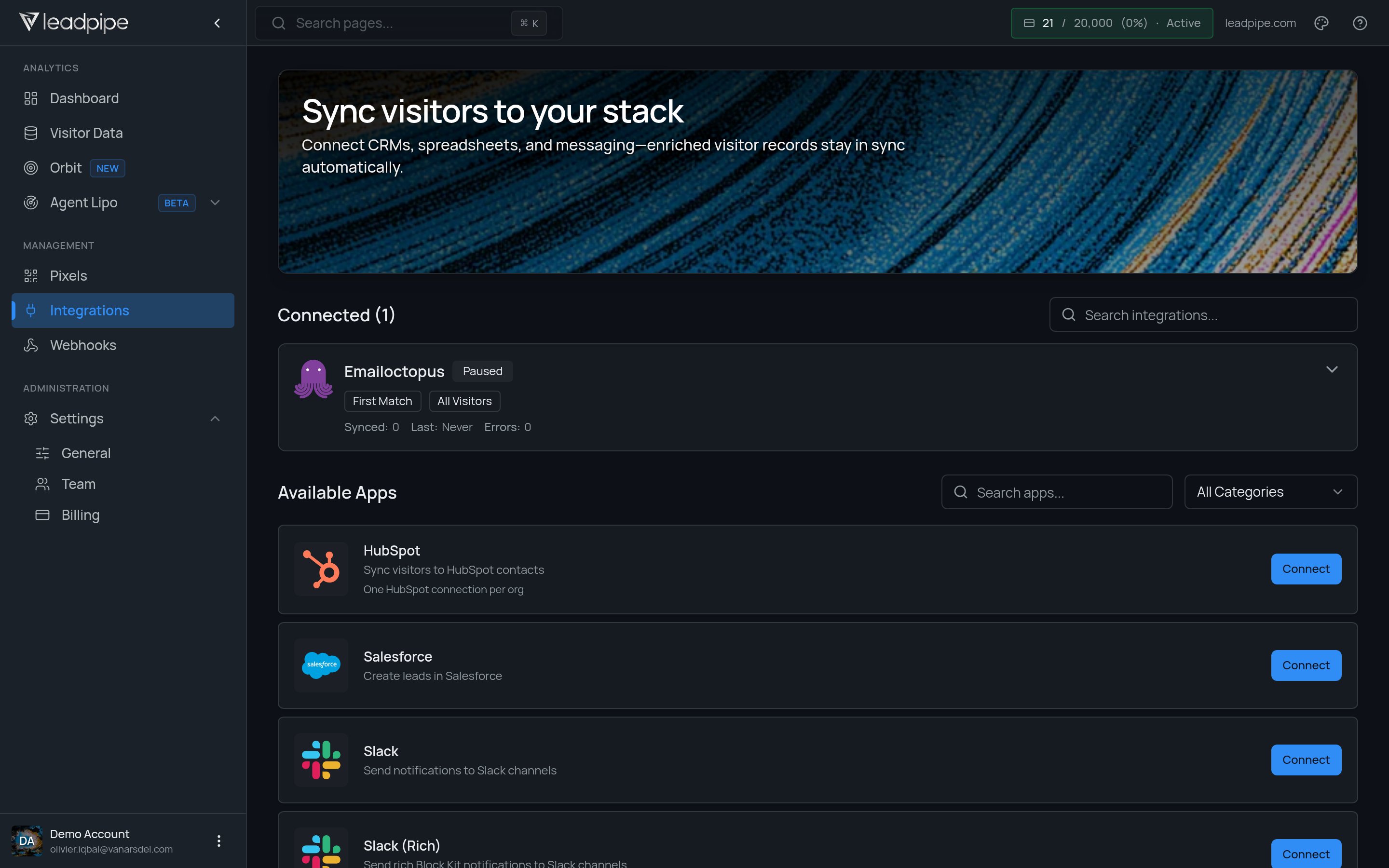Click the All Visitors tag
The image size is (1389, 868).
point(464,401)
